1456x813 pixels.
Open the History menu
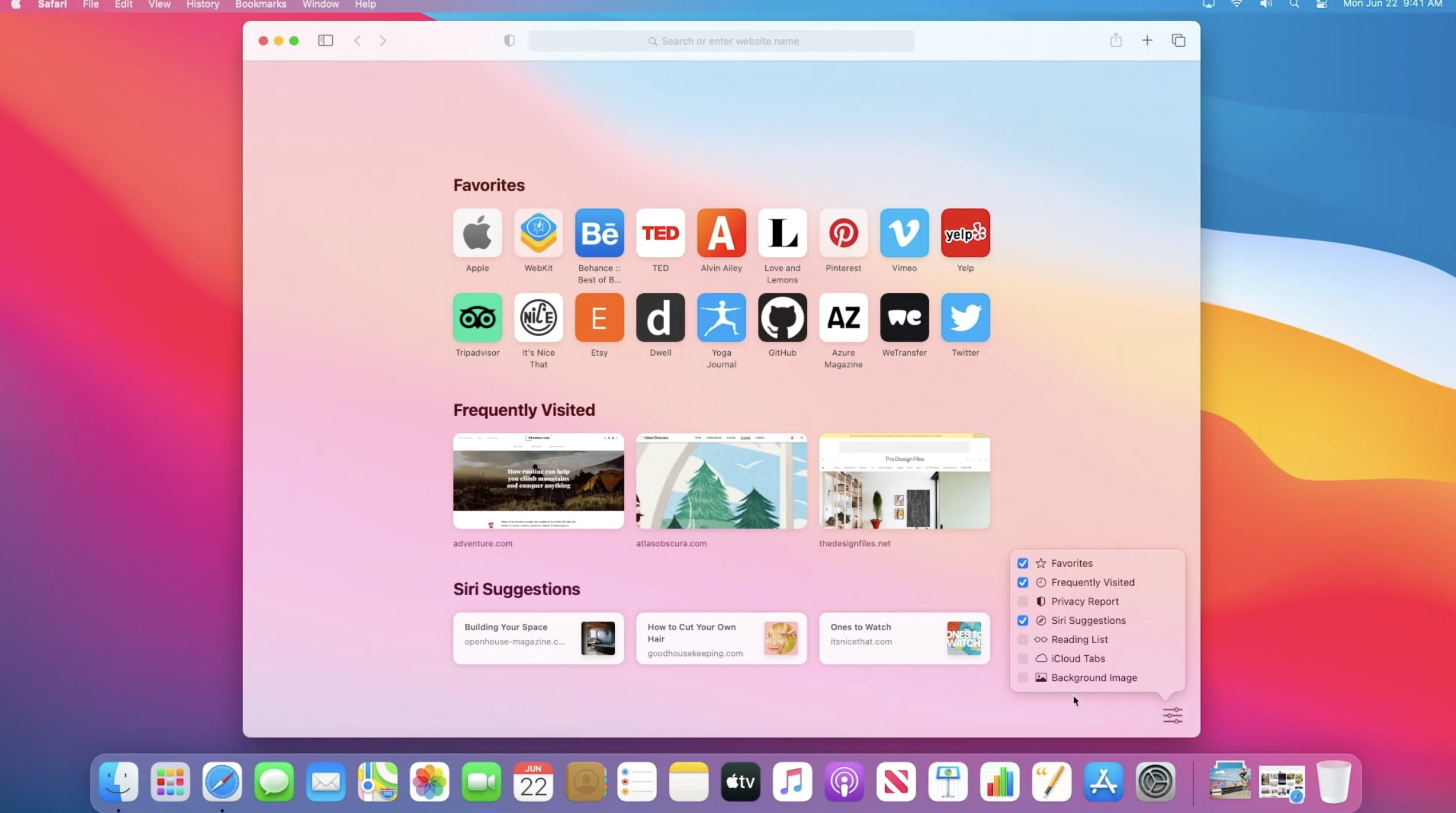point(202,5)
